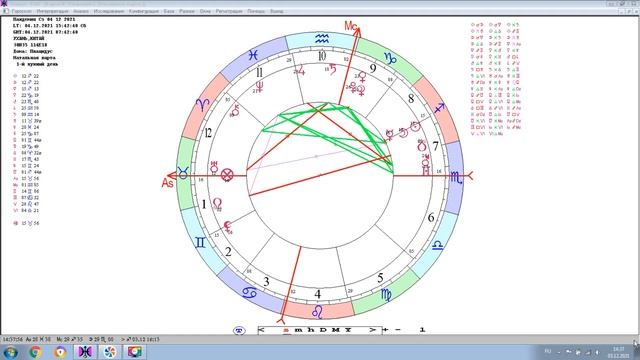This screenshot has height=360, width=640.
Task: Click the Gemini sign on zodiac ring
Action: 200,243
